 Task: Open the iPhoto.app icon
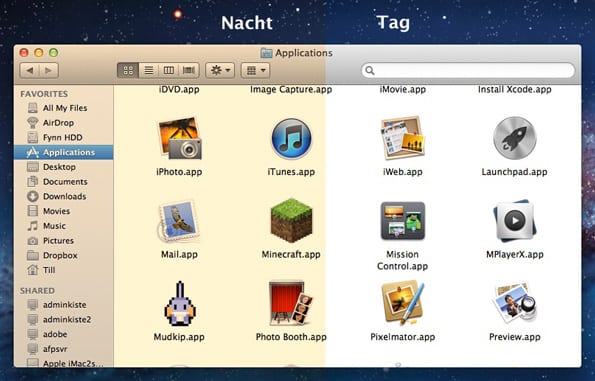[x=179, y=138]
